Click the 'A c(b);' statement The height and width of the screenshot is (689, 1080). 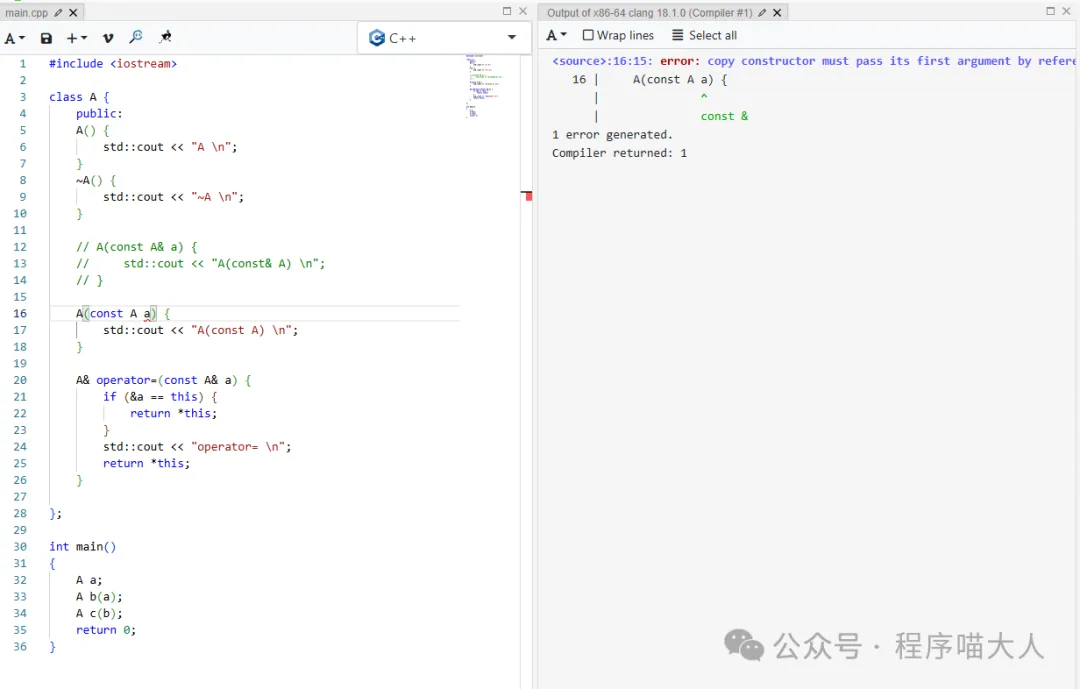99,613
